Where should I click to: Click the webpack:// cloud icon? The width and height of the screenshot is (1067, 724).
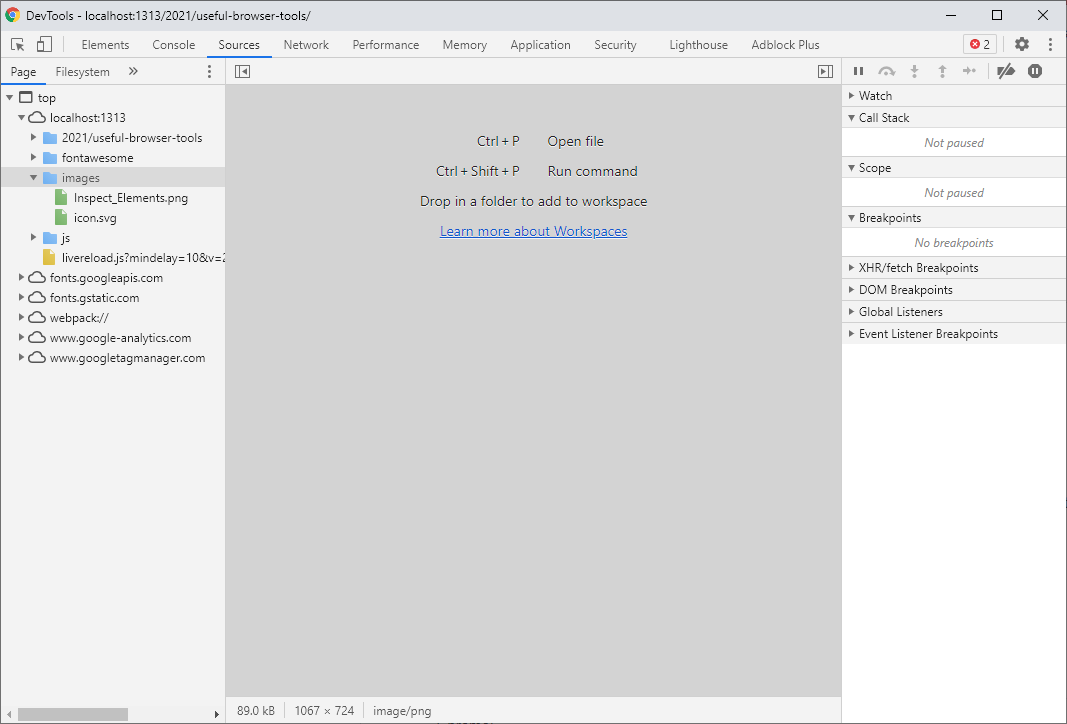click(37, 318)
